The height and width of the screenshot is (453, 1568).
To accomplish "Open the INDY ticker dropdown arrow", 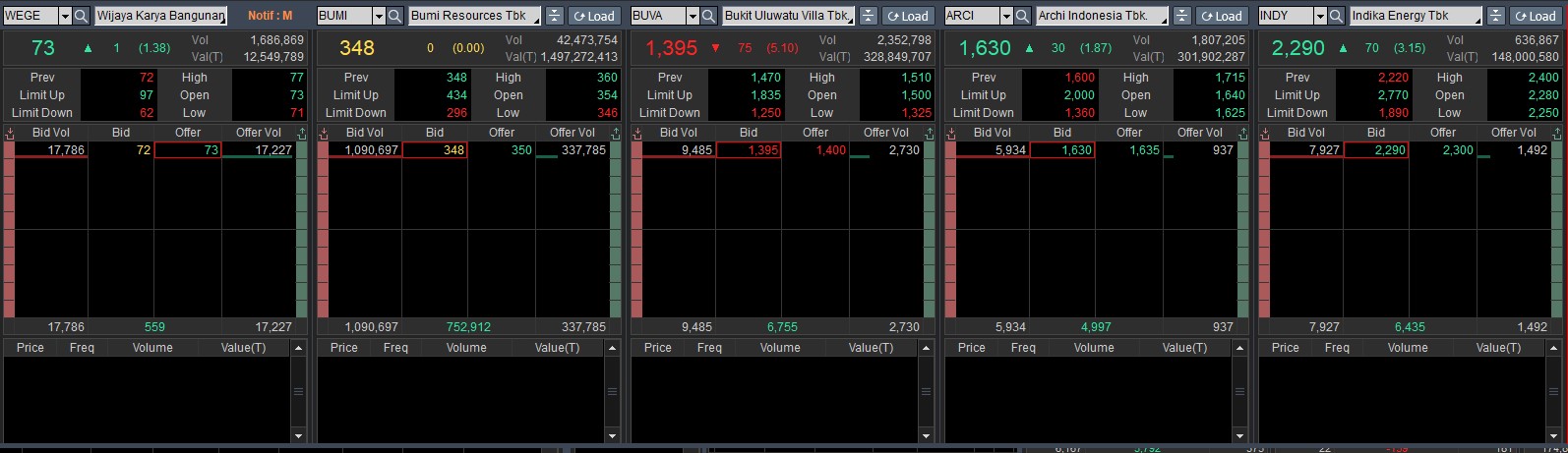I will [1320, 16].
